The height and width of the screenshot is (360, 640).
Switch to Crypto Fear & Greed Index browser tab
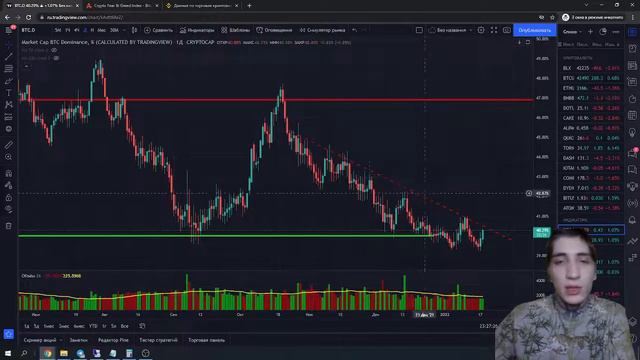click(x=122, y=6)
